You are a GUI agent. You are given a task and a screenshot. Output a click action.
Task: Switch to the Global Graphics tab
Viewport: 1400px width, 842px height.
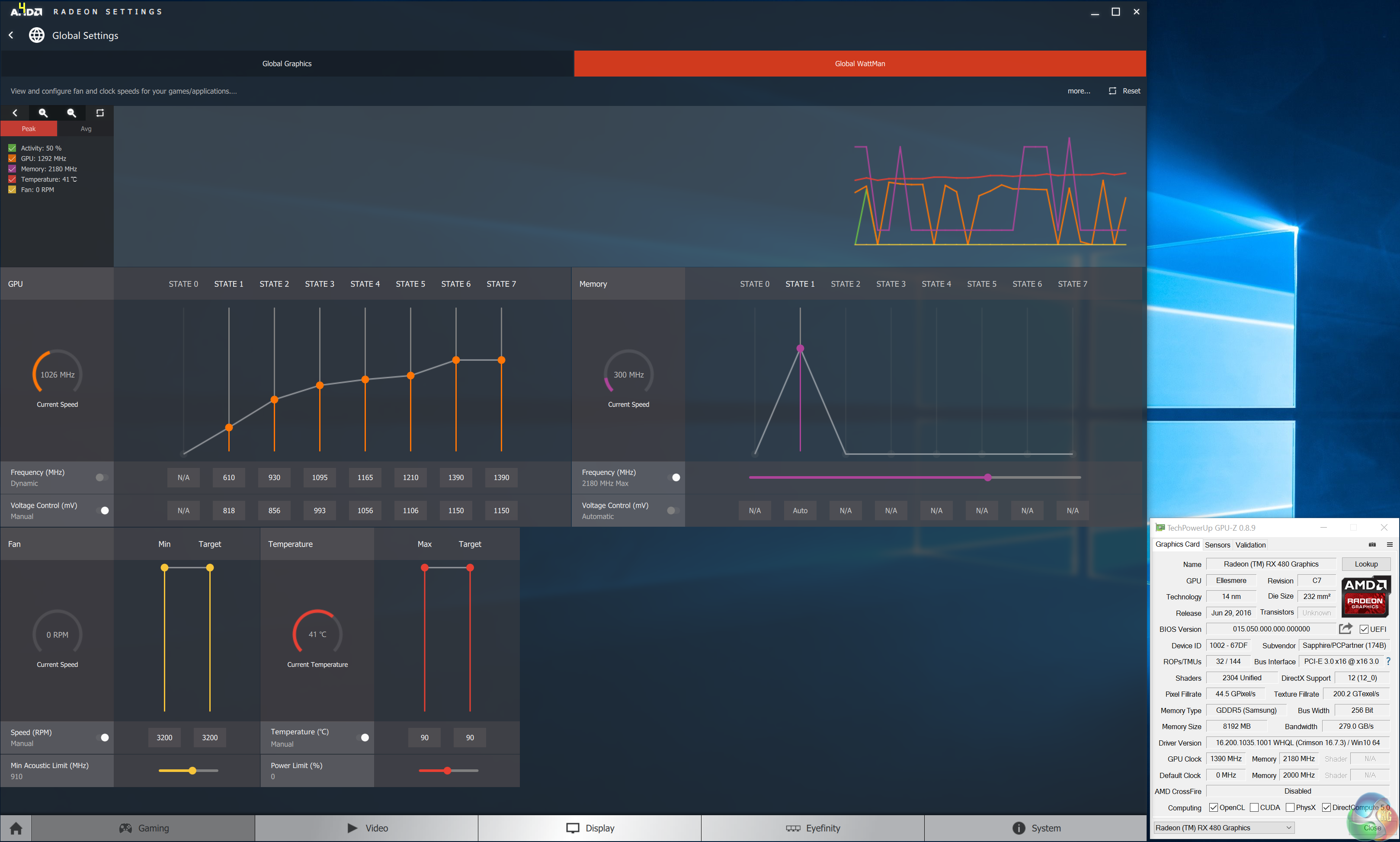pyautogui.click(x=287, y=64)
